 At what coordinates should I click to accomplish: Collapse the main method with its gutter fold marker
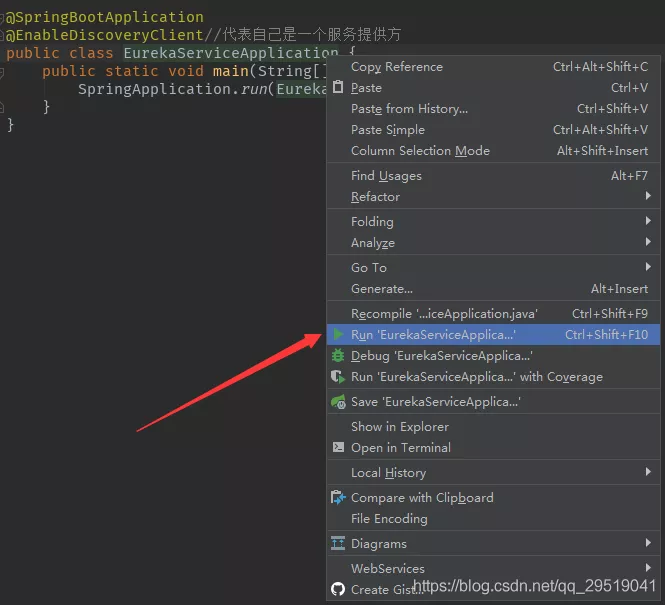click(x=2, y=72)
